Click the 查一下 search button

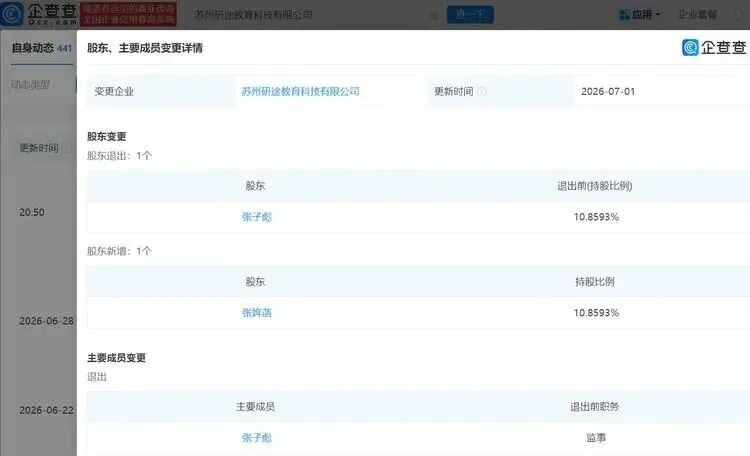coord(470,14)
